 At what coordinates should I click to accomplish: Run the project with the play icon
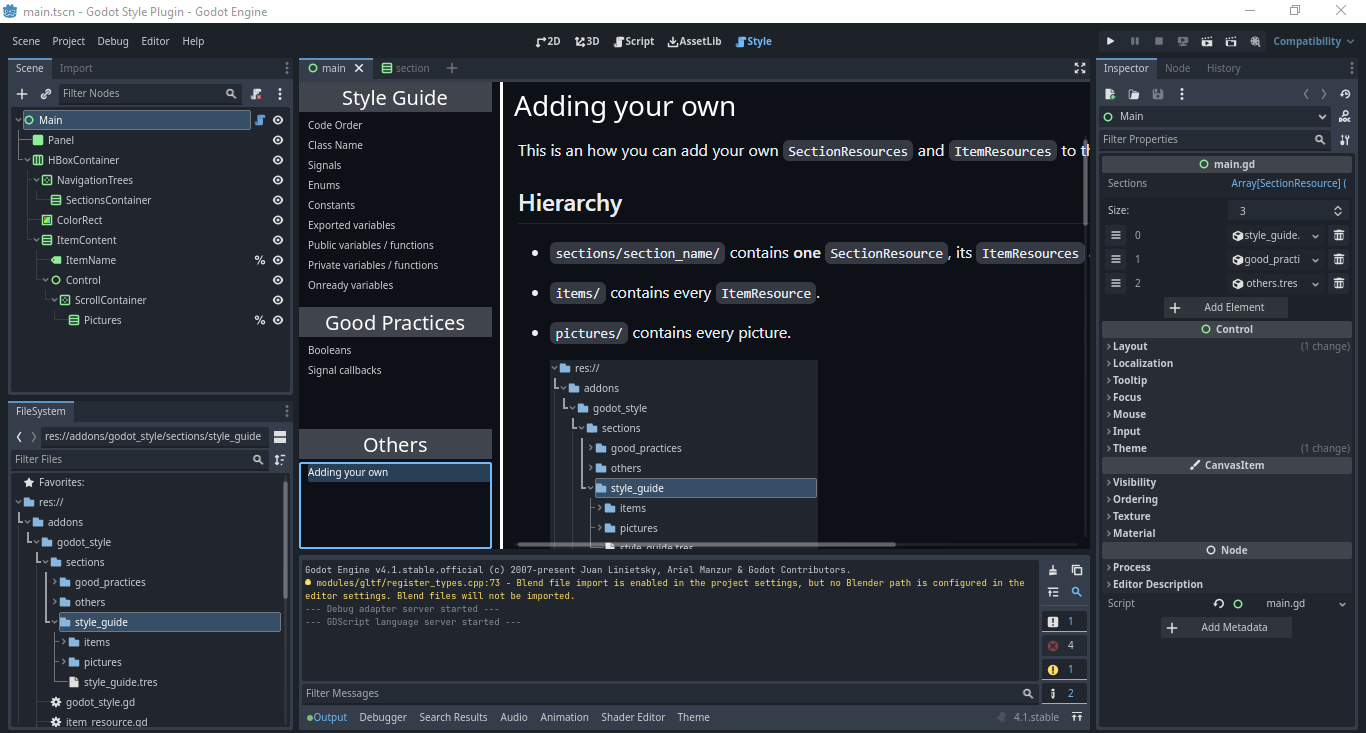tap(1110, 41)
